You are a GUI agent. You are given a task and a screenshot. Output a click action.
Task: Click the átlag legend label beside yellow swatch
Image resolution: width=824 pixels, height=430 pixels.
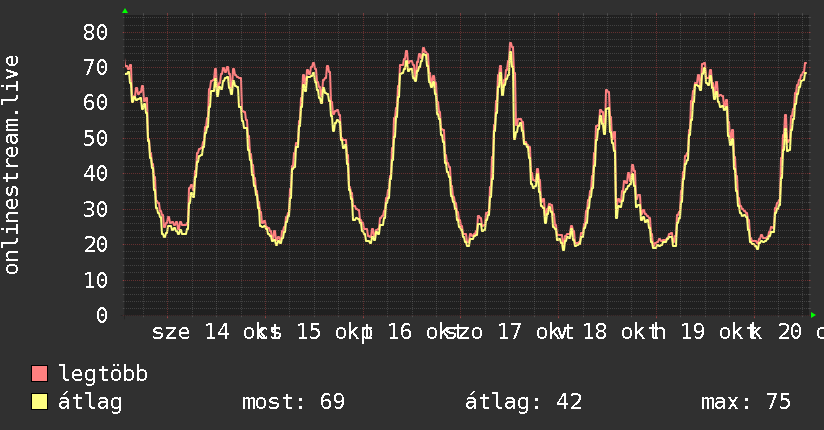click(90, 402)
